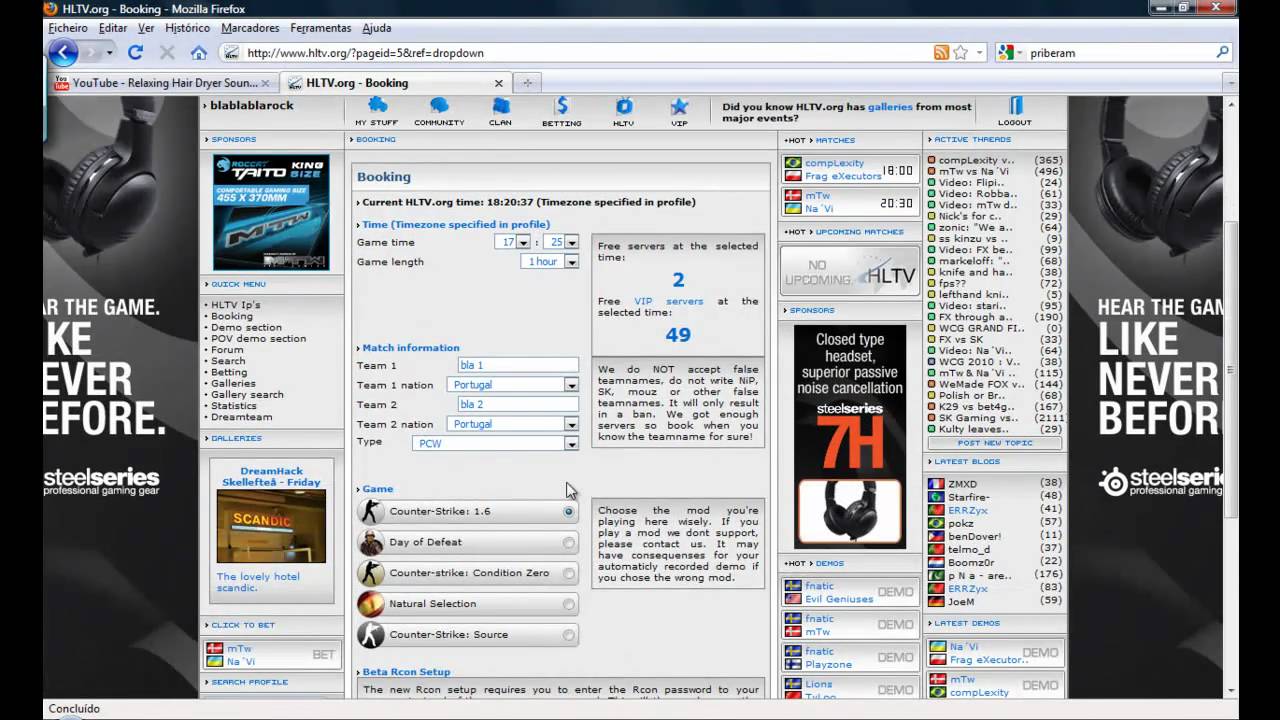Click the Roccat Taito sponsor banner

(x=271, y=213)
